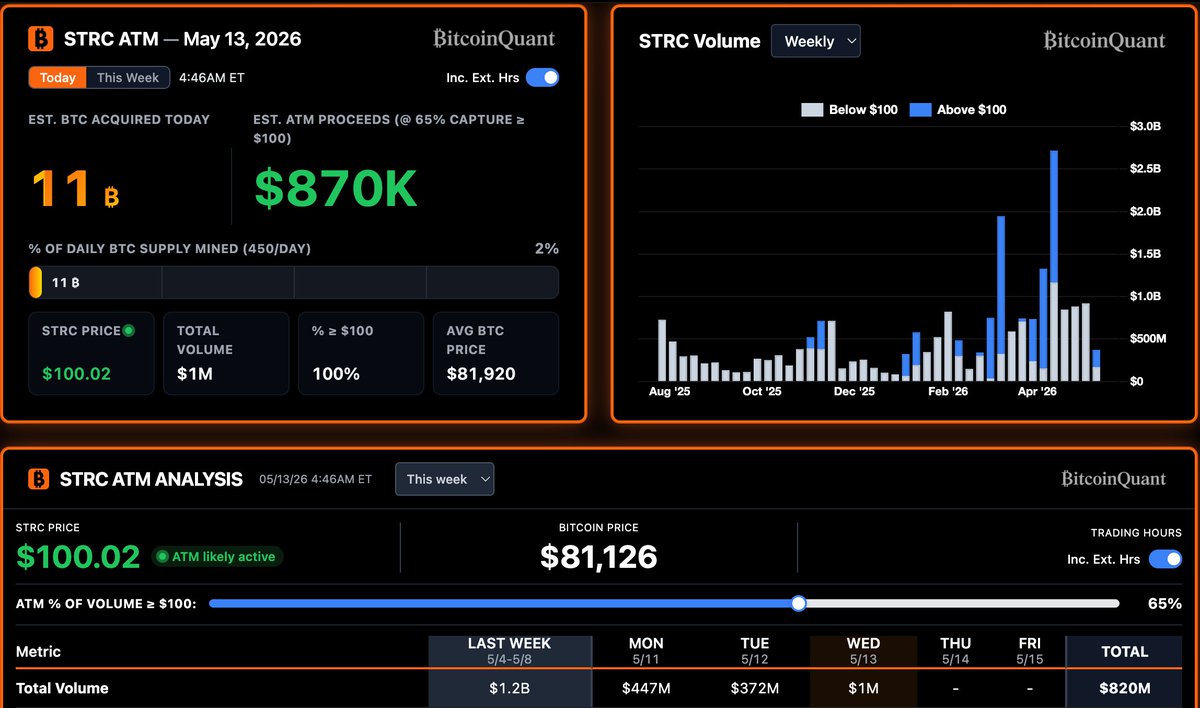Click the % ≥ $100 card showing 100%
The height and width of the screenshot is (708, 1200).
(x=361, y=353)
